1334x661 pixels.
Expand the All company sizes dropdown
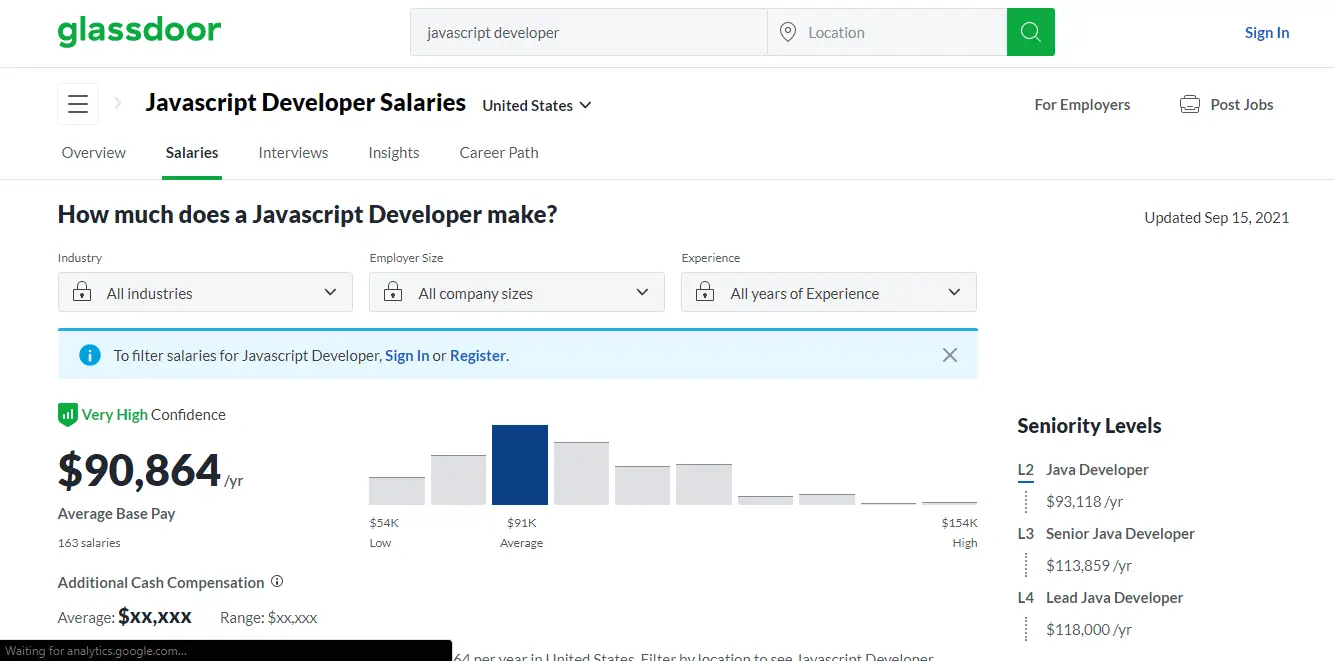[x=517, y=293]
